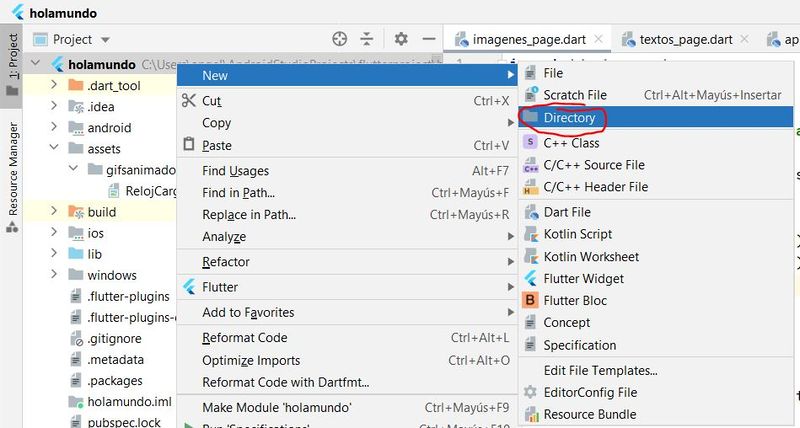Collapse the gifsanimados folder
Screen dimensions: 800x428
(x=73, y=168)
